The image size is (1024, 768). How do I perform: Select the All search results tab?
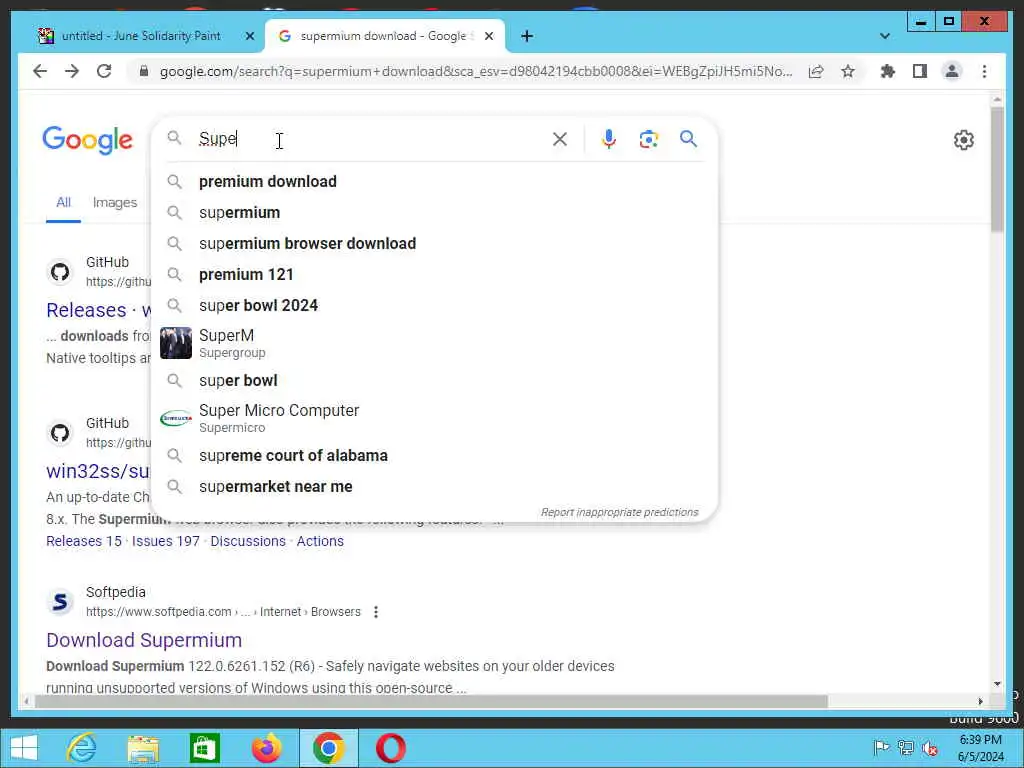[x=63, y=202]
